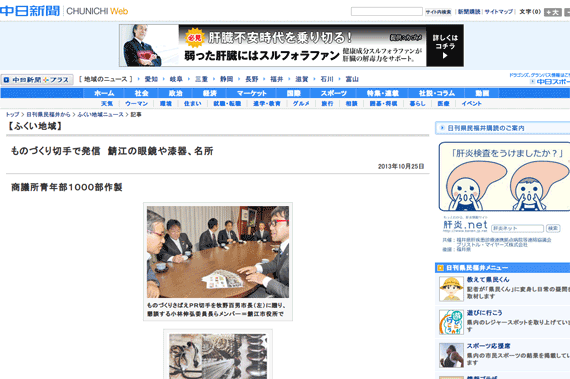Open the 就職・転職 sub-menu link
Screen dimensions: 570x379
pyautogui.click(x=227, y=104)
